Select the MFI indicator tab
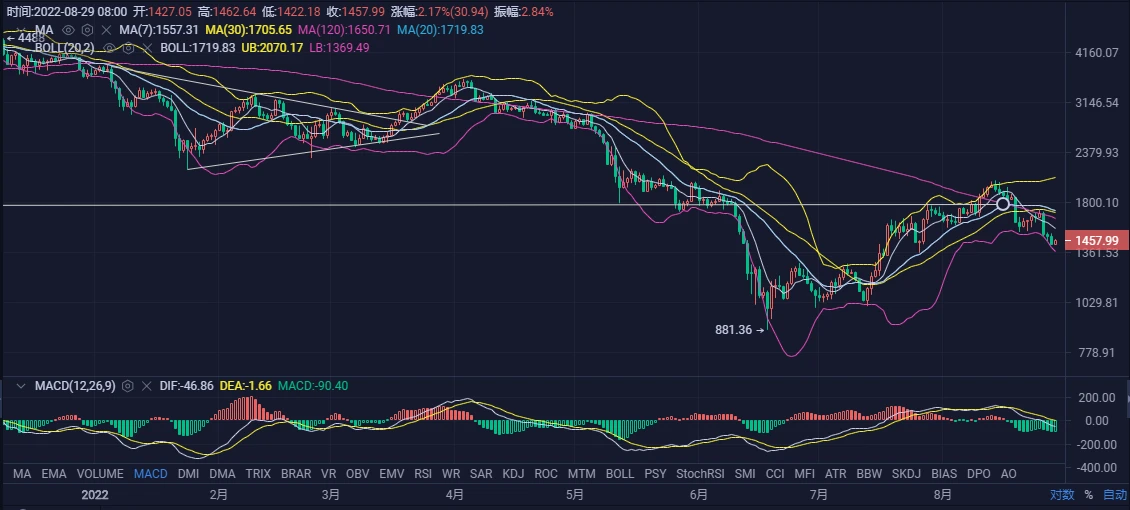The width and height of the screenshot is (1130, 510). (804, 474)
